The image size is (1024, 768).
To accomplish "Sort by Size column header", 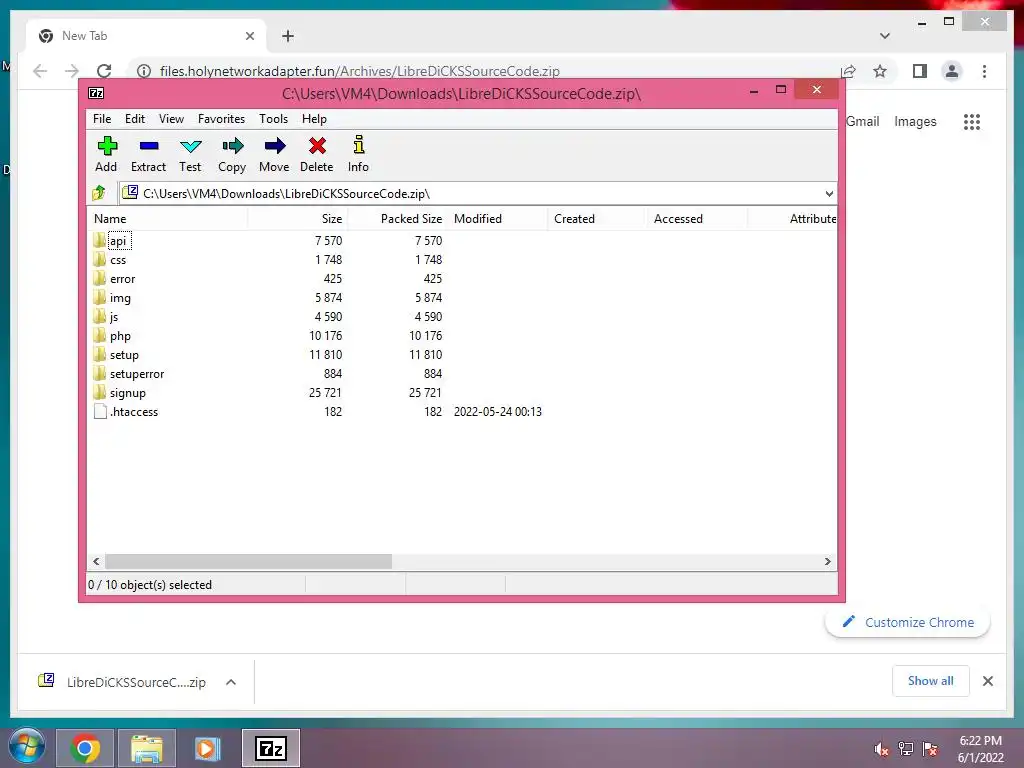I will (297, 219).
